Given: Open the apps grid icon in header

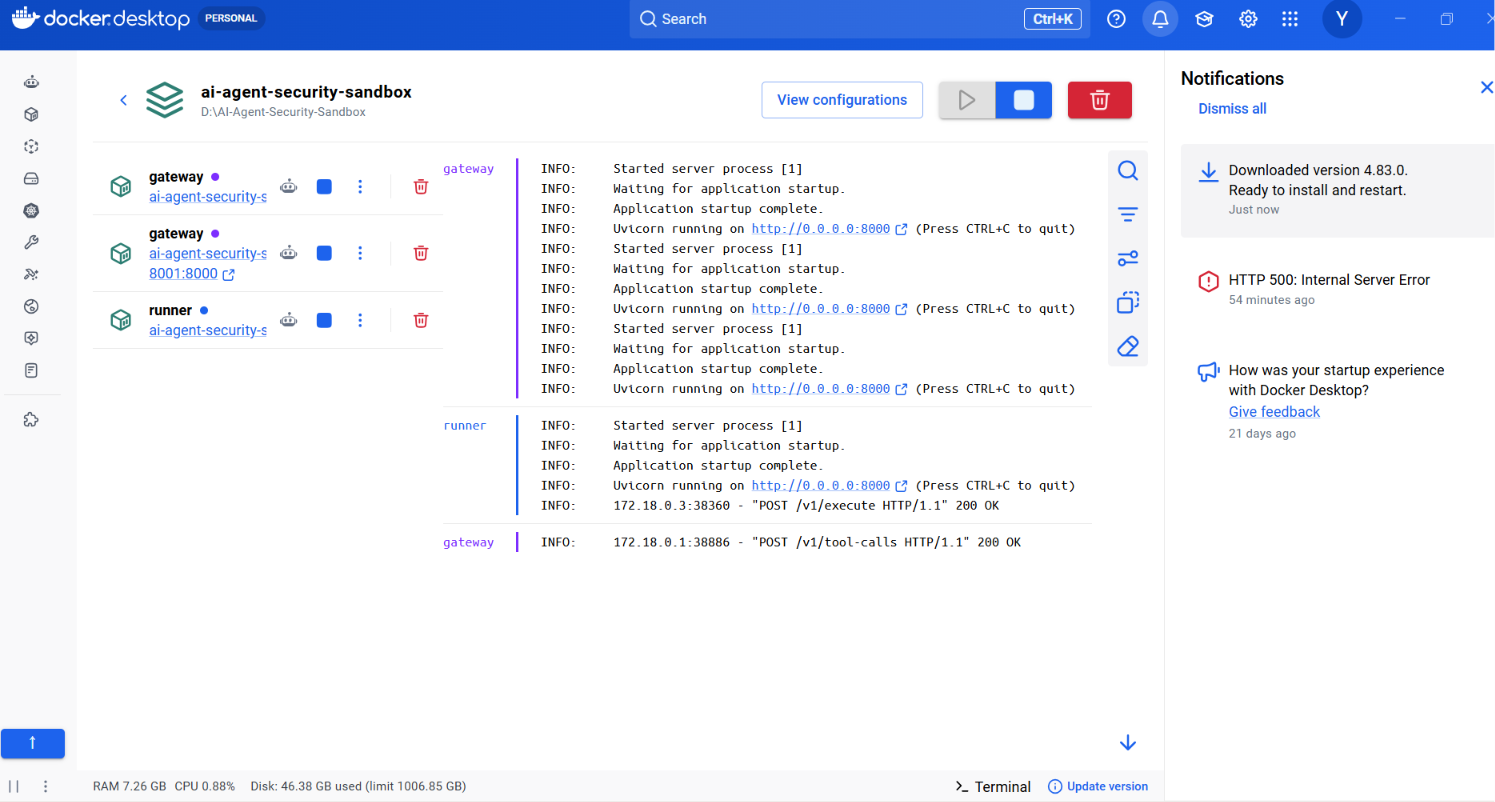Looking at the screenshot, I should pyautogui.click(x=1290, y=19).
